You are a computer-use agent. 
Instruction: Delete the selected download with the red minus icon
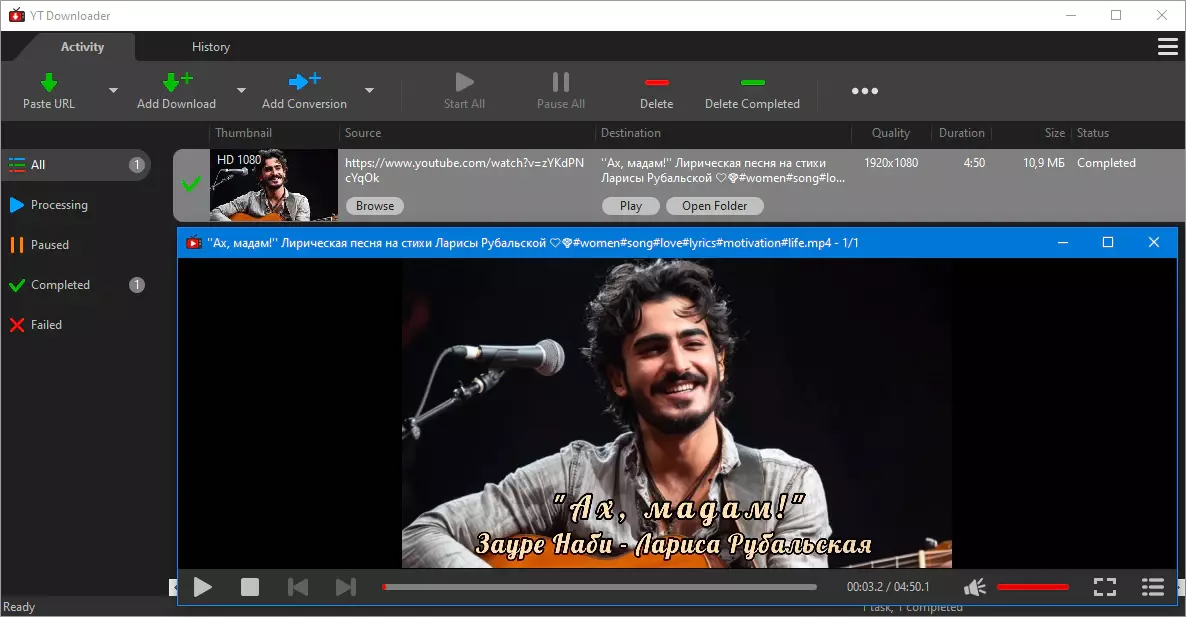click(656, 83)
